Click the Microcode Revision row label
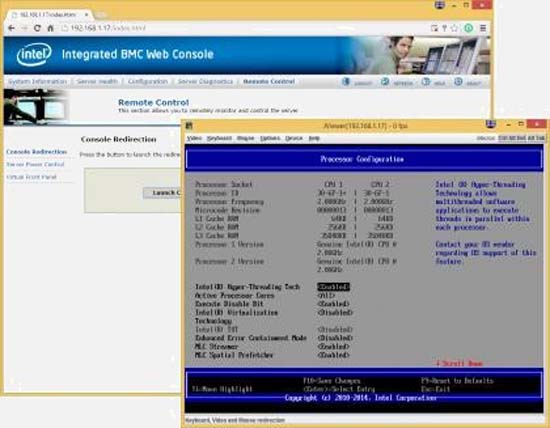Image resolution: width=550 pixels, height=428 pixels. pyautogui.click(x=227, y=210)
